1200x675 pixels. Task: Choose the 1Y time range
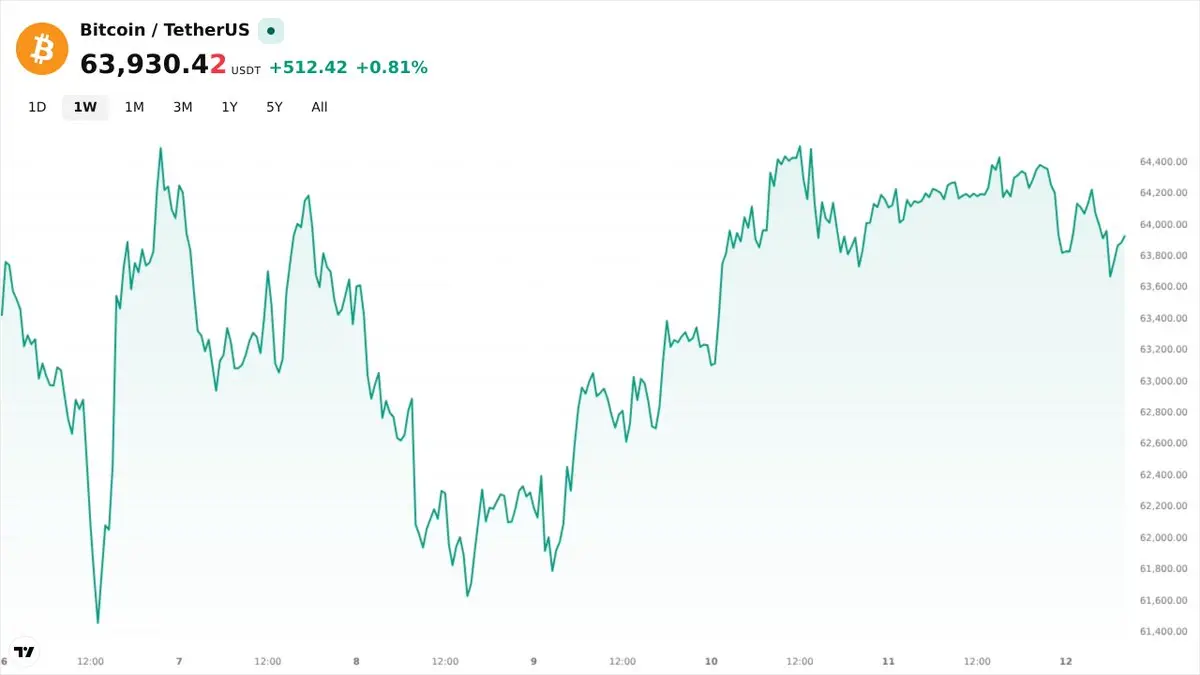click(229, 107)
